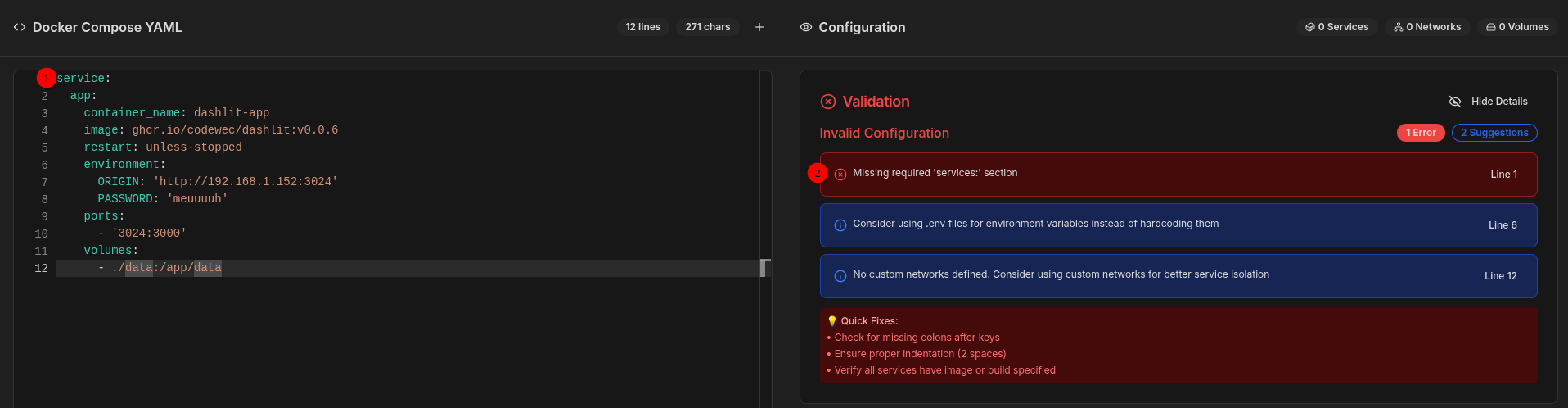Click the 'ports' key in the editor
This screenshot has height=408, width=1568.
point(101,216)
